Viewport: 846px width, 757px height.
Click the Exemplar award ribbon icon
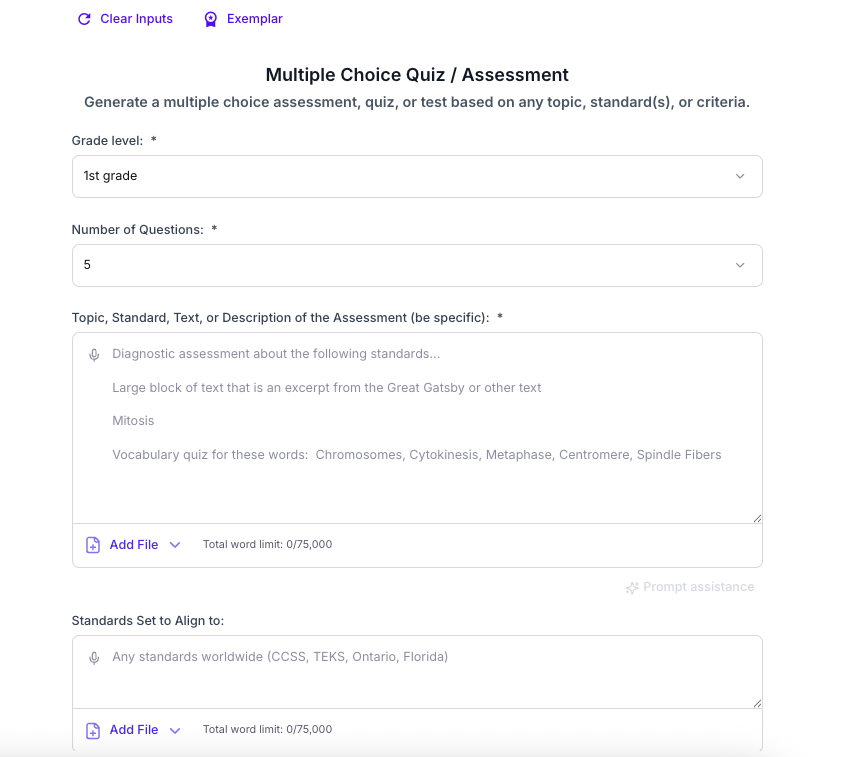click(210, 19)
